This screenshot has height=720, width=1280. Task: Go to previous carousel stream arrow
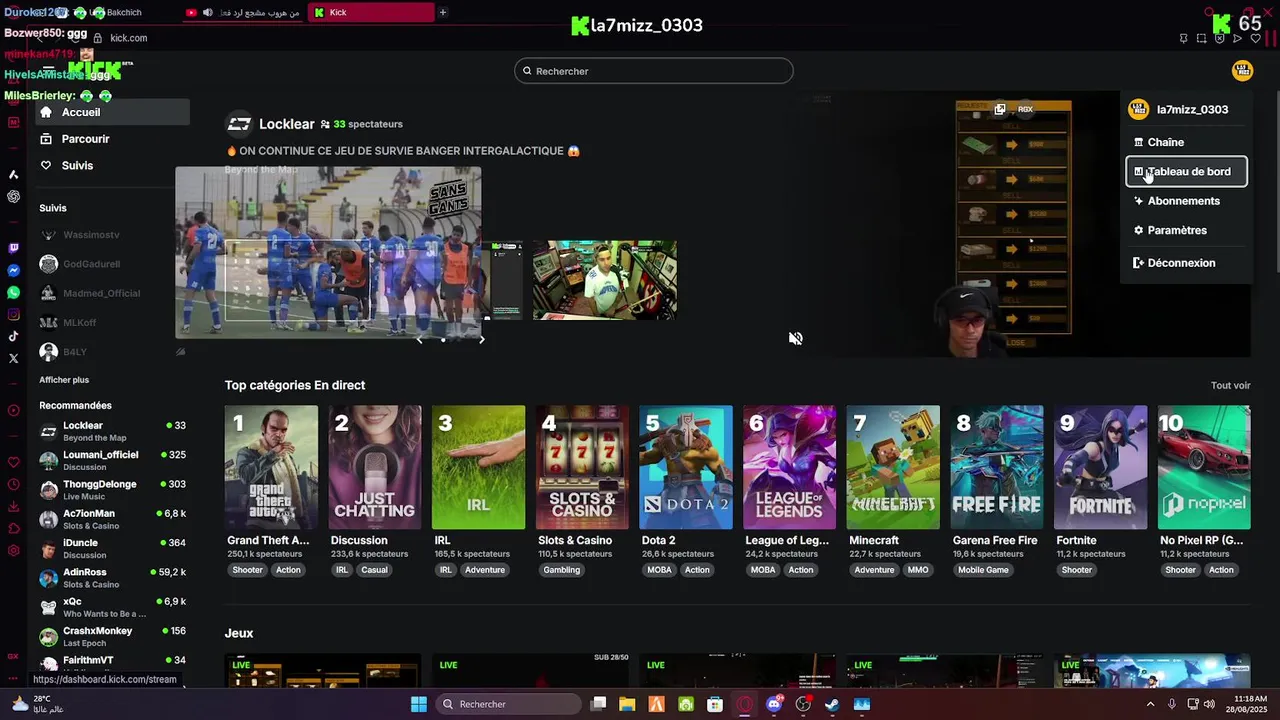(x=419, y=339)
